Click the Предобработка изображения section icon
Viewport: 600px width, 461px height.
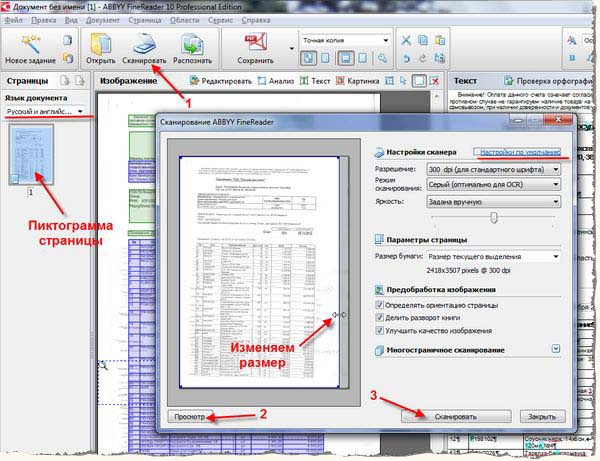(379, 290)
